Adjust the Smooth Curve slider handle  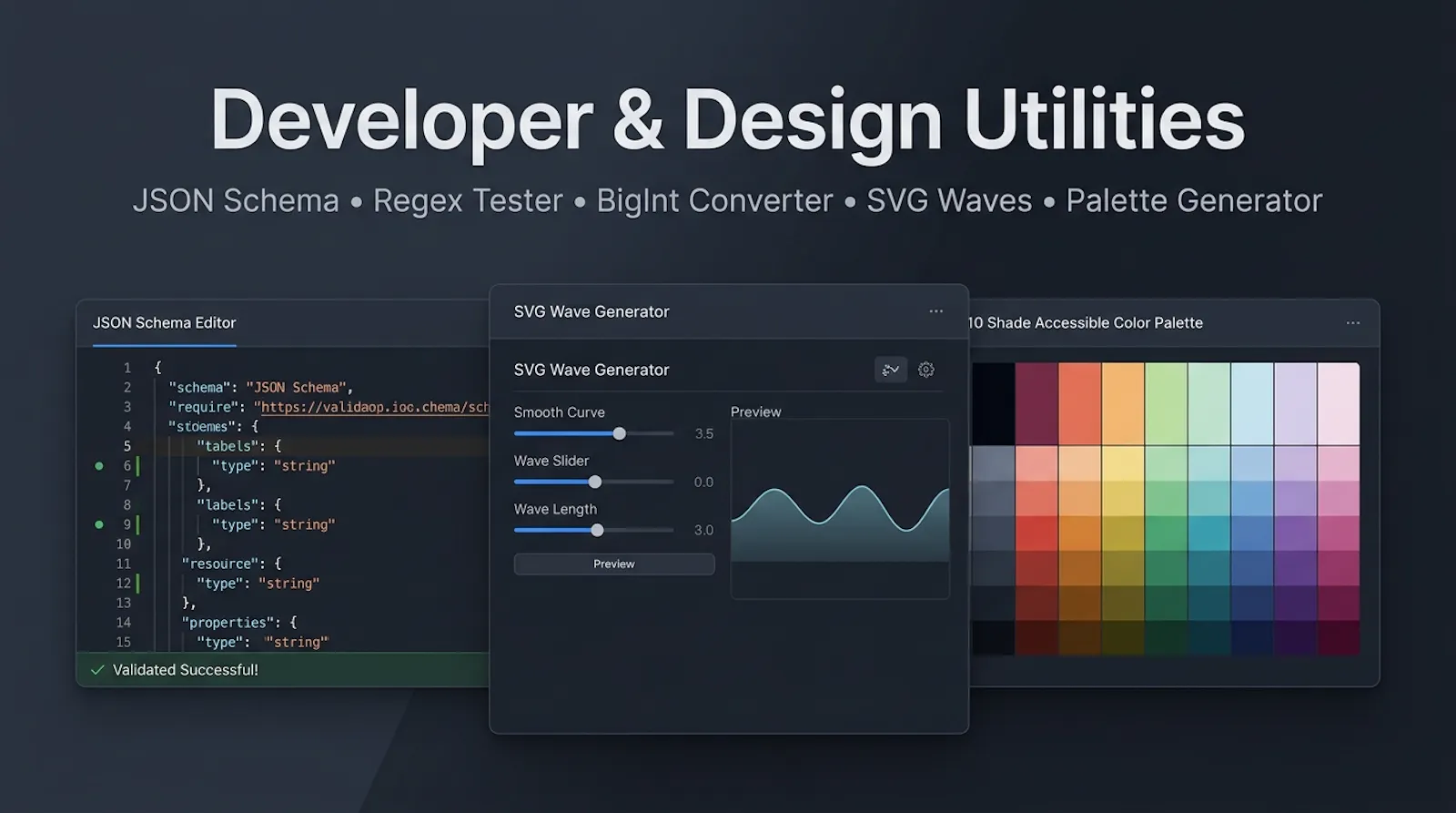coord(620,433)
